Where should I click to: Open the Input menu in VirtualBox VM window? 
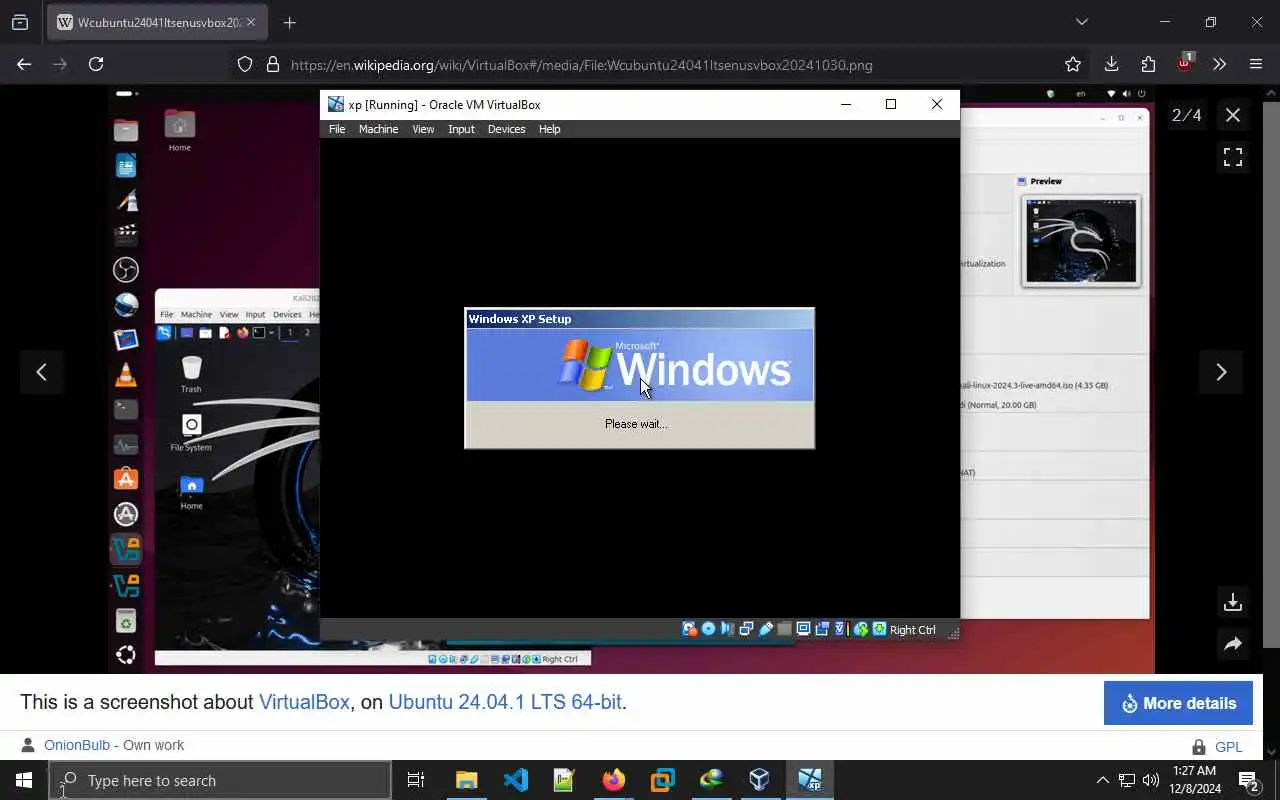click(x=461, y=129)
